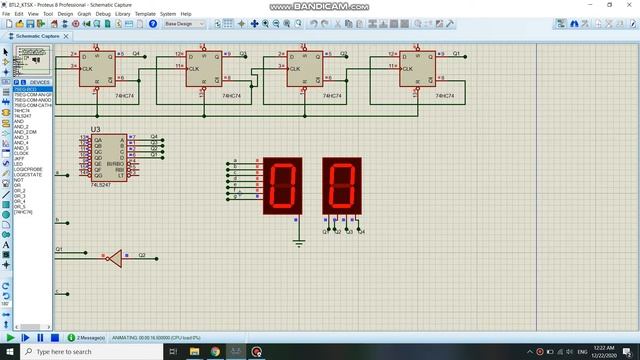Screen dimensions: 640x360
Task: Open the File menu
Action: click(x=6, y=14)
